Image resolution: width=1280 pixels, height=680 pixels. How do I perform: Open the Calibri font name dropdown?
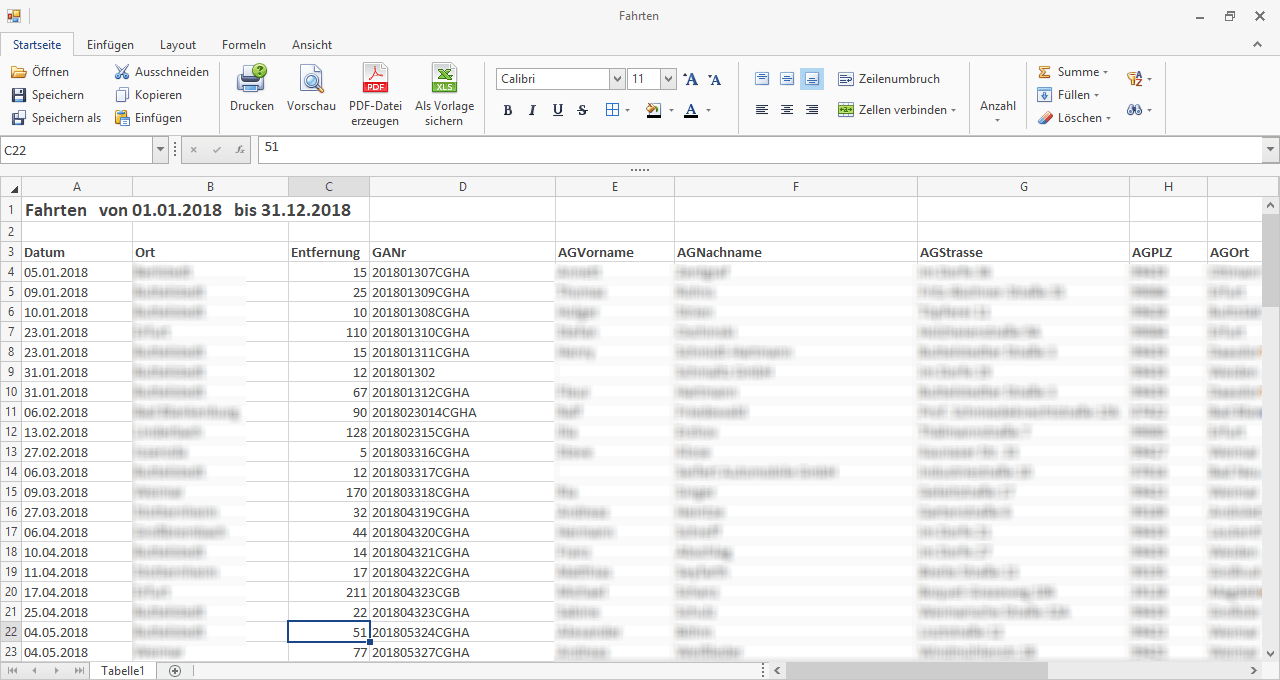click(617, 79)
